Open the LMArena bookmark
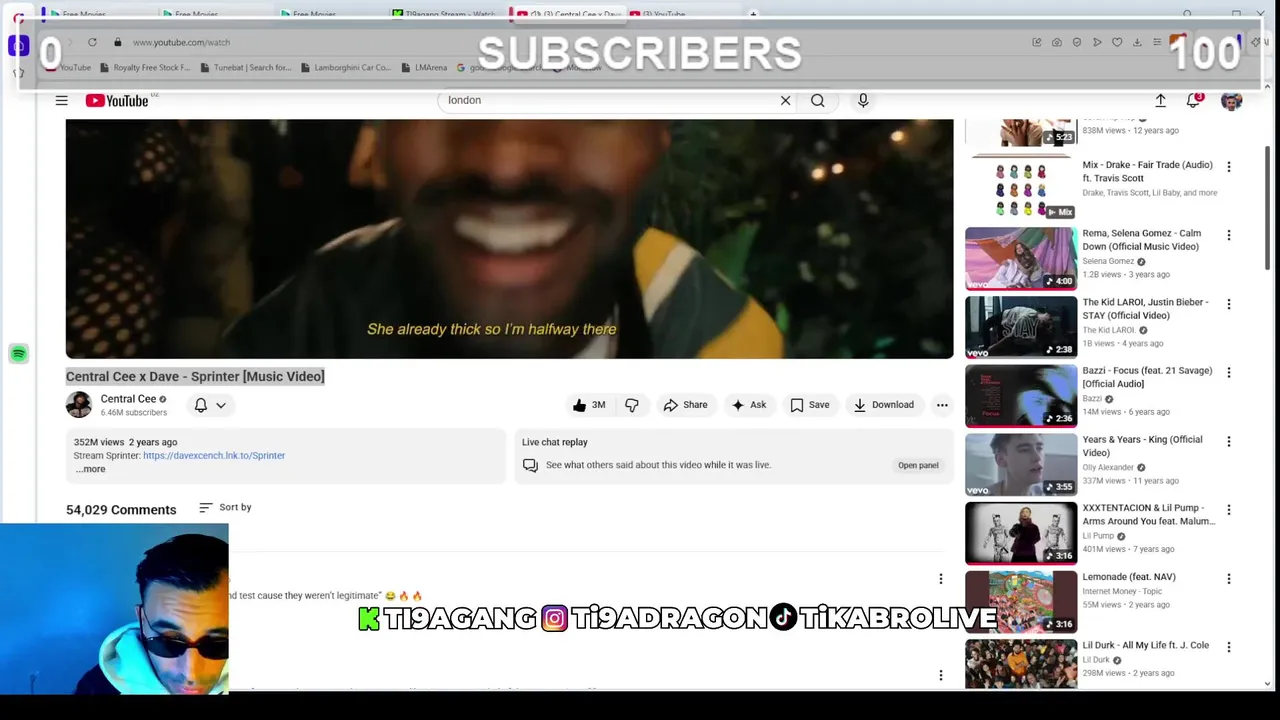The width and height of the screenshot is (1280, 720). tap(424, 68)
